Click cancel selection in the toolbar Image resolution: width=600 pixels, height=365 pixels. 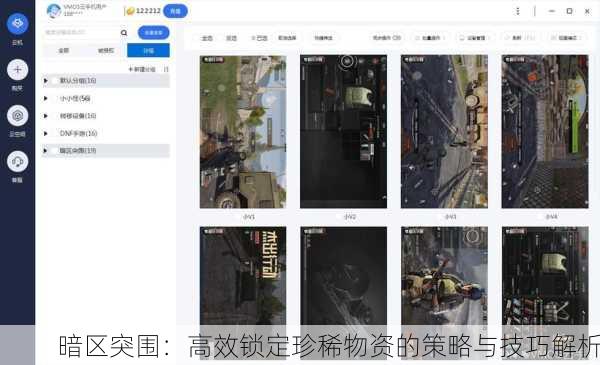pos(287,38)
